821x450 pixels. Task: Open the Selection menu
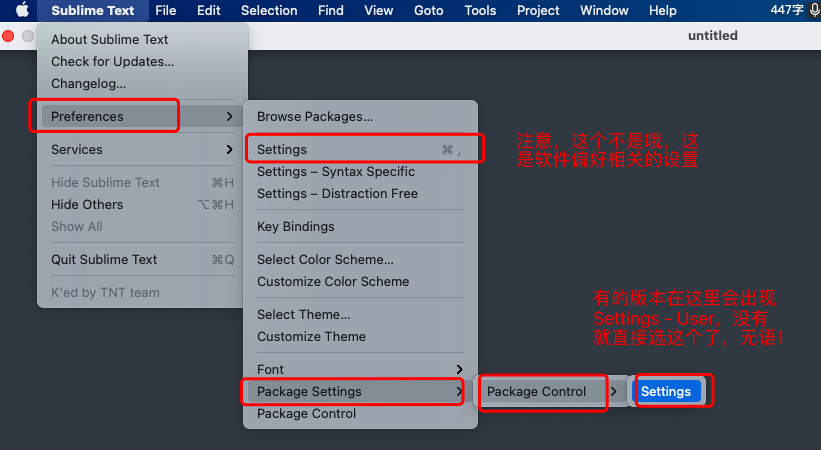click(x=269, y=10)
